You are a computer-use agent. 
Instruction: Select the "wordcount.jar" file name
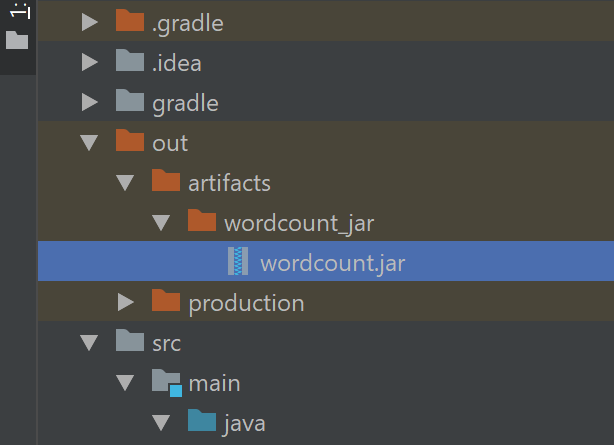tap(333, 263)
